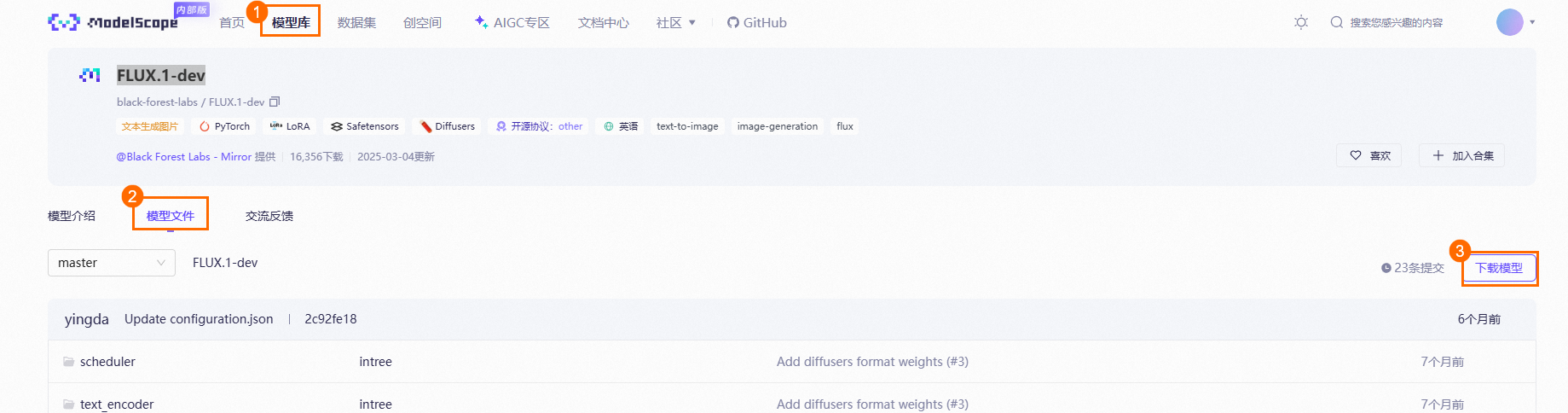Click the 喜欢 like button
1568x413 pixels.
pos(1369,155)
